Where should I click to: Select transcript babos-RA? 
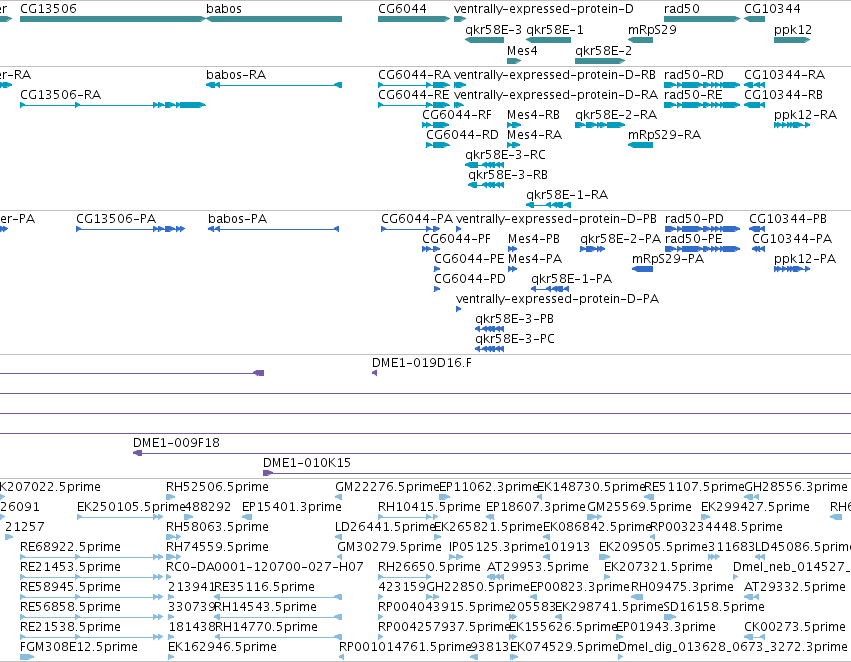click(274, 85)
